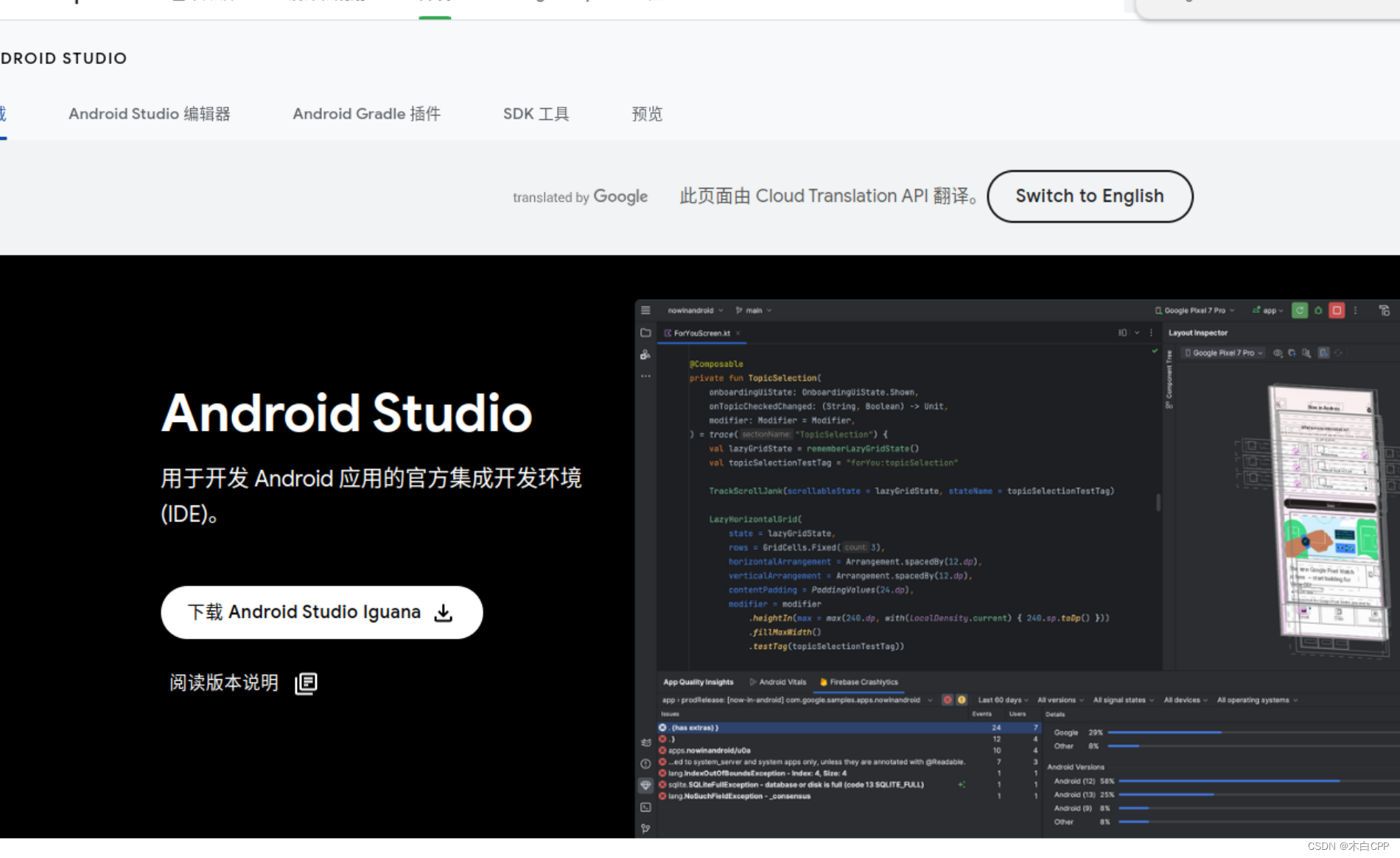
Task: Open the 预览 tab
Action: coord(647,114)
